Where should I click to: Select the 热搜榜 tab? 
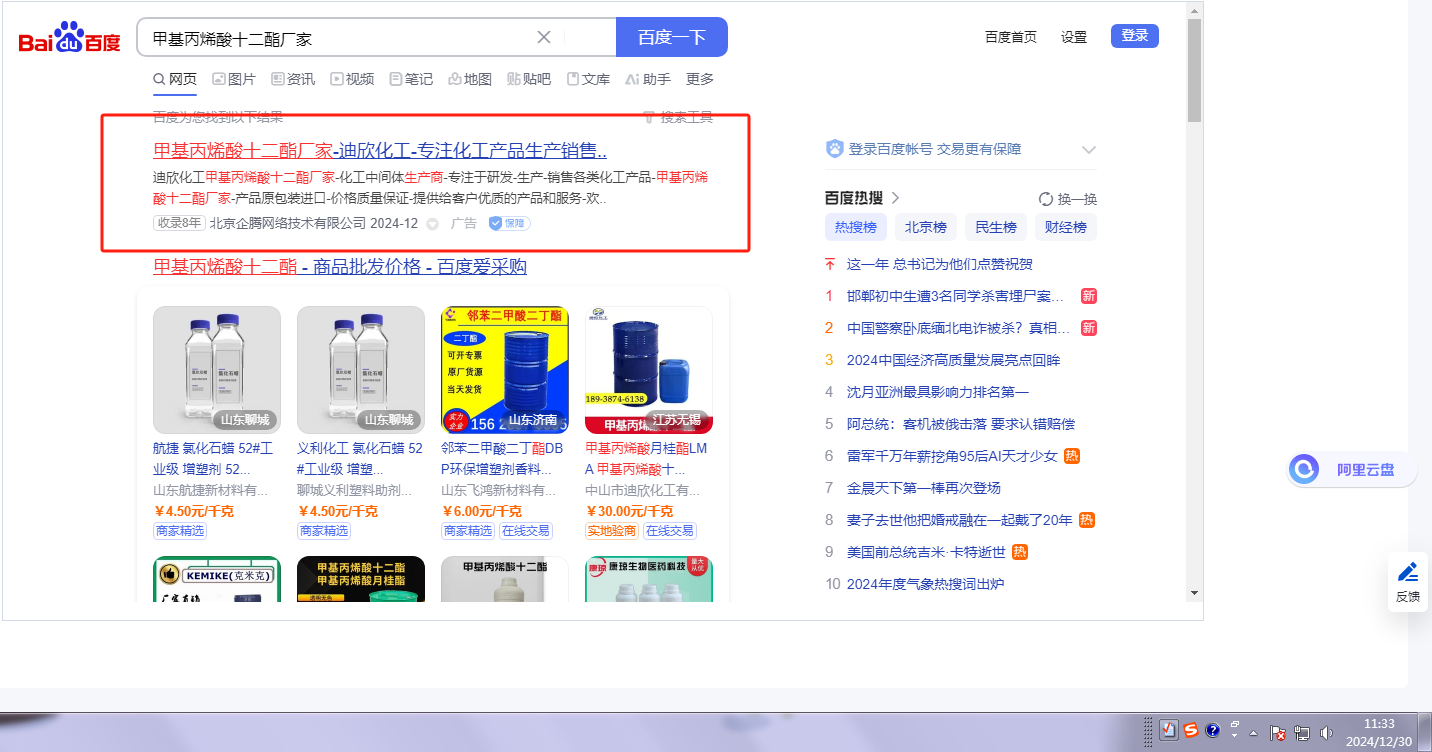pos(856,227)
